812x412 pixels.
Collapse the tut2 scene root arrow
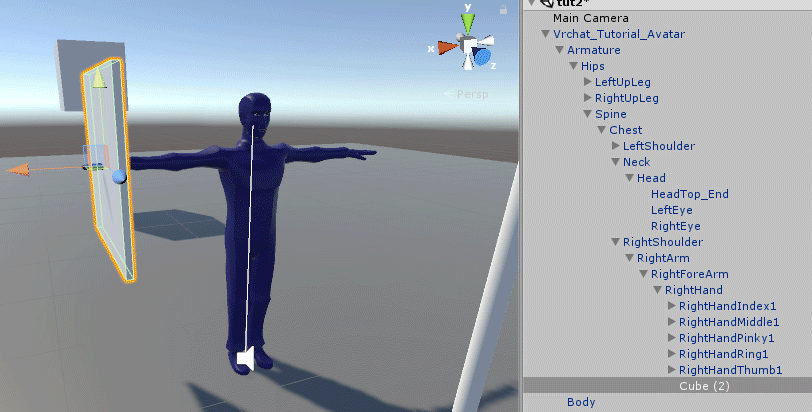[531, 3]
